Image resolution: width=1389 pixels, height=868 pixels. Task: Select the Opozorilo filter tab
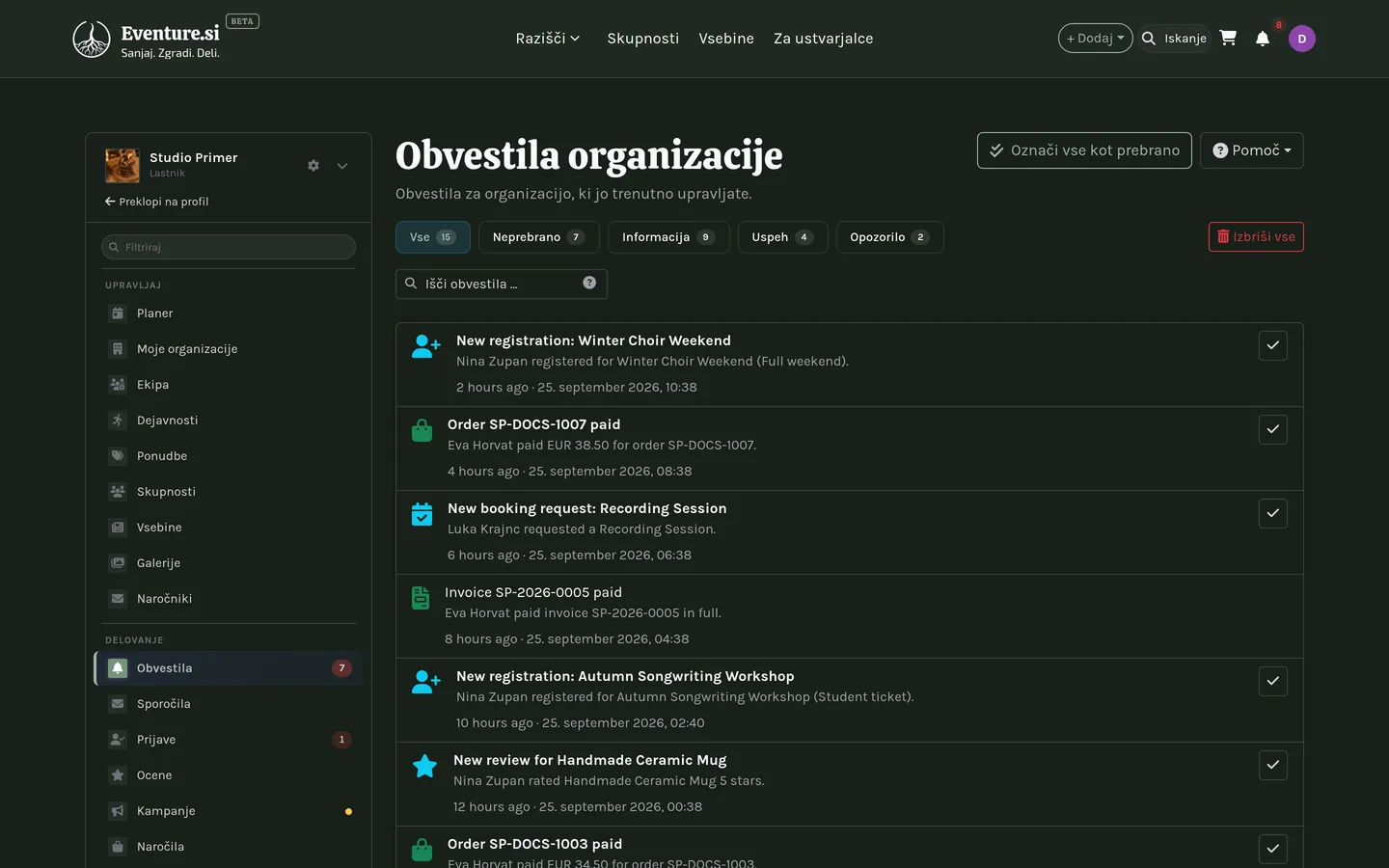pos(889,237)
